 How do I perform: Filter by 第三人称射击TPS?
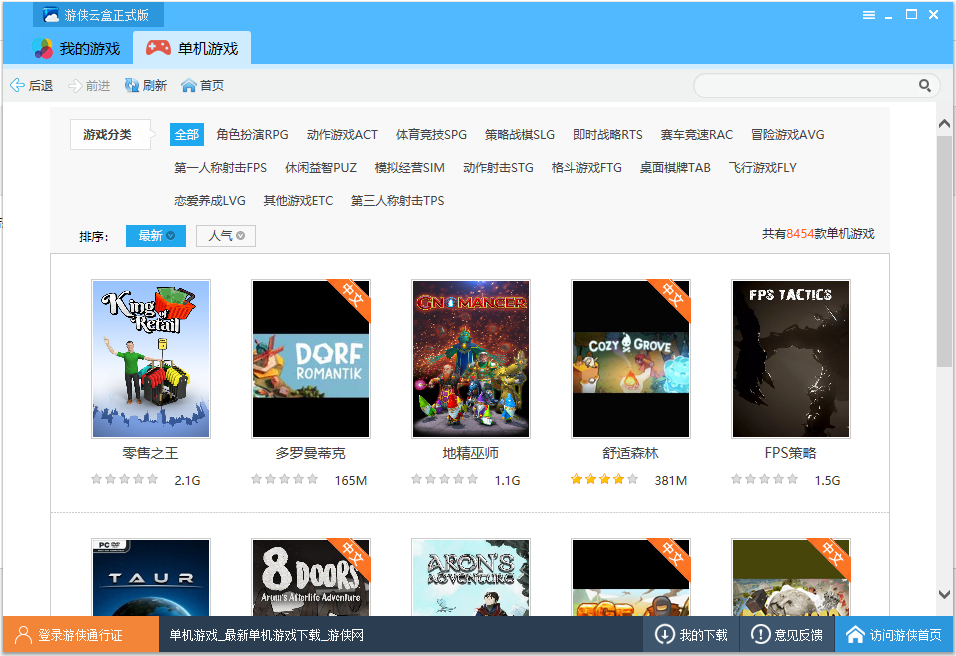pos(398,201)
